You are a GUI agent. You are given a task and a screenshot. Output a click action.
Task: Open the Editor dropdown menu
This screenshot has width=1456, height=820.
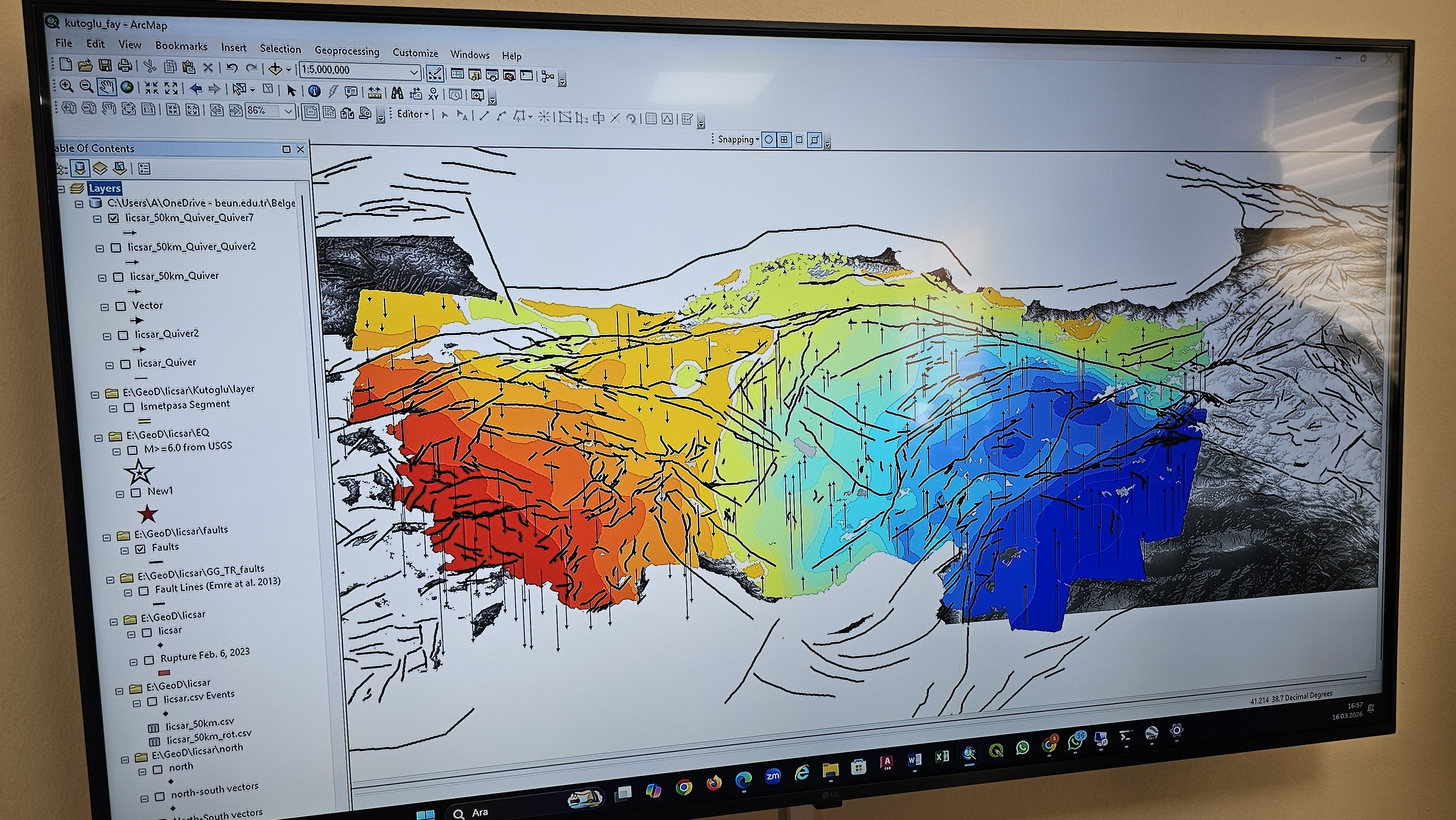click(x=413, y=114)
